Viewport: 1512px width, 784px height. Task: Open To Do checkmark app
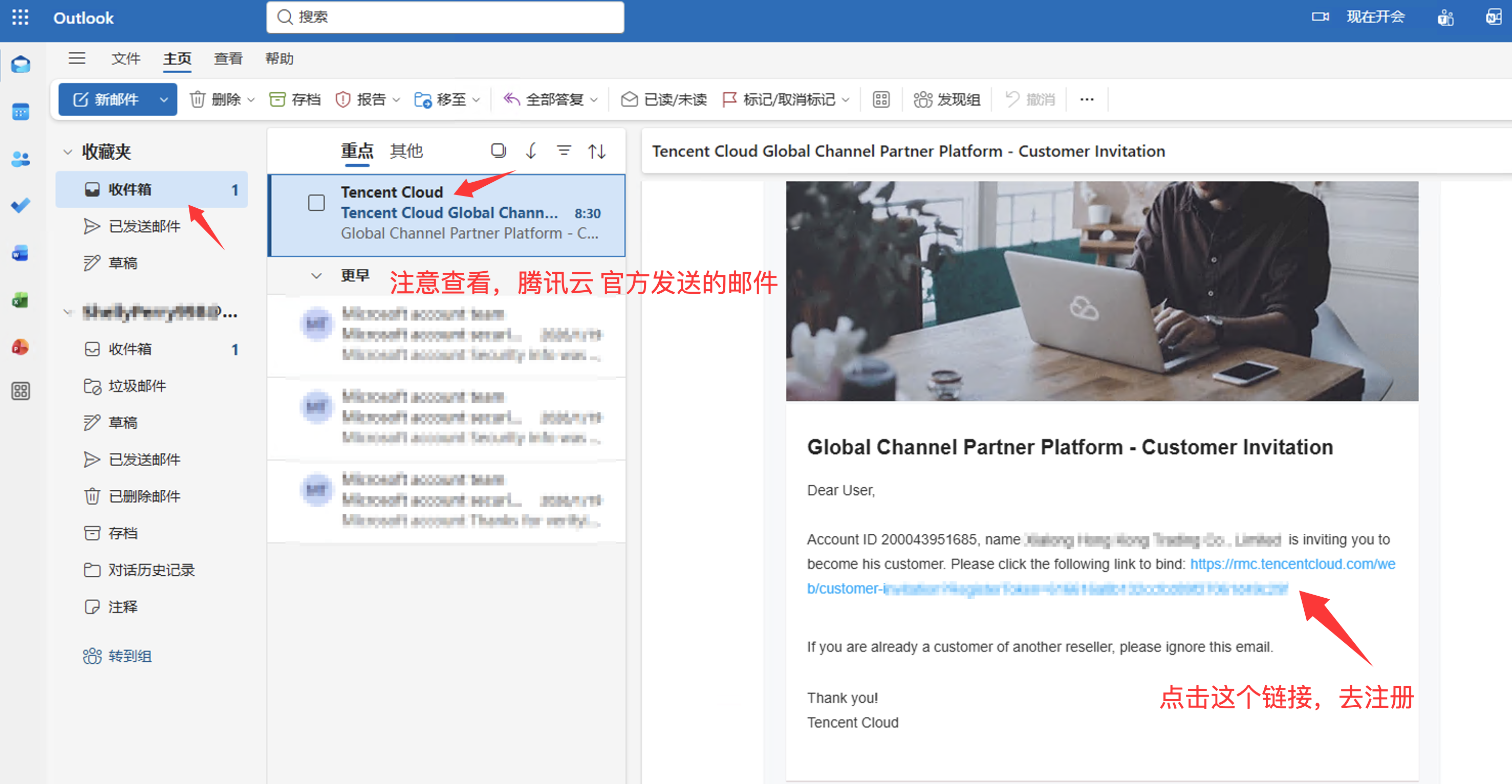[20, 205]
